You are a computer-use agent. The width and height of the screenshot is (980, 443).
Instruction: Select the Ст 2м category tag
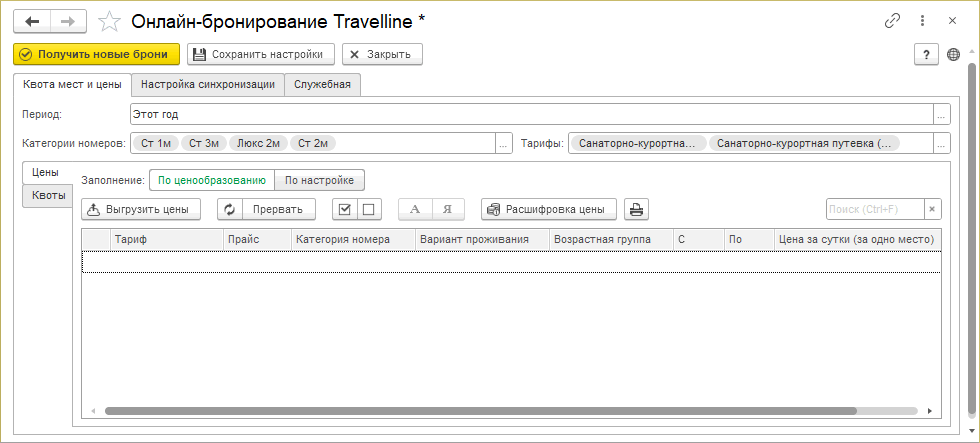[312, 143]
